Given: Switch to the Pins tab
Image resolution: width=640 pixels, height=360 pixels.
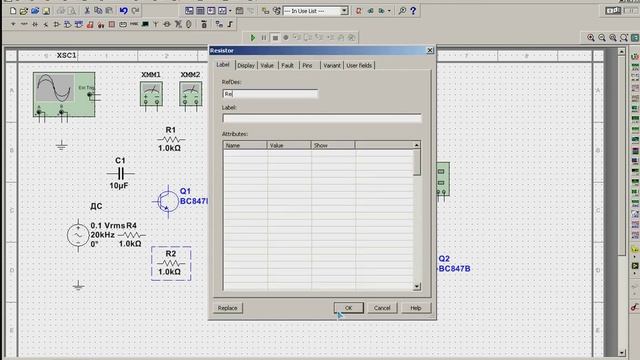Looking at the screenshot, I should pos(307,65).
